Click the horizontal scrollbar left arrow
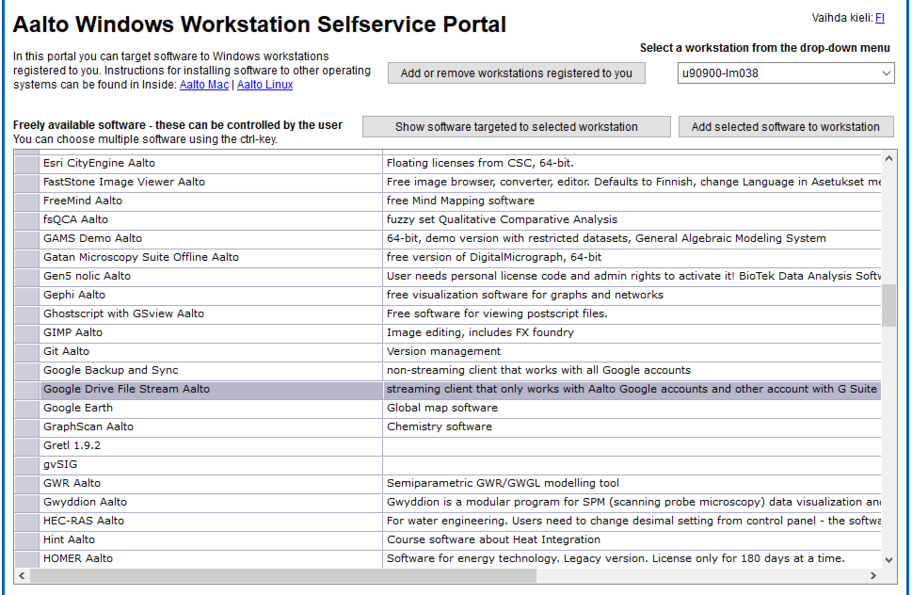The image size is (912, 595). click(x=22, y=576)
